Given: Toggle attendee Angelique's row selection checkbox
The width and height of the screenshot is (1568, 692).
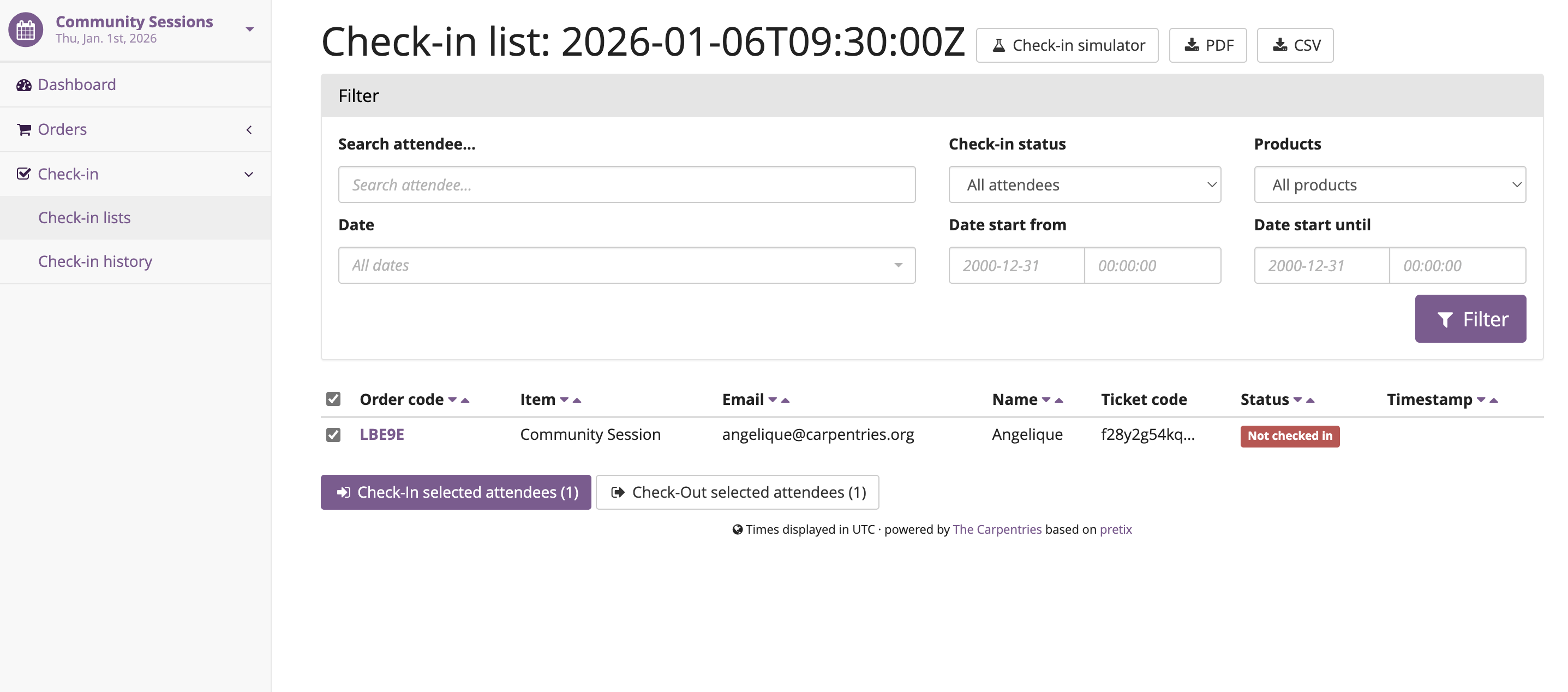Looking at the screenshot, I should [333, 434].
